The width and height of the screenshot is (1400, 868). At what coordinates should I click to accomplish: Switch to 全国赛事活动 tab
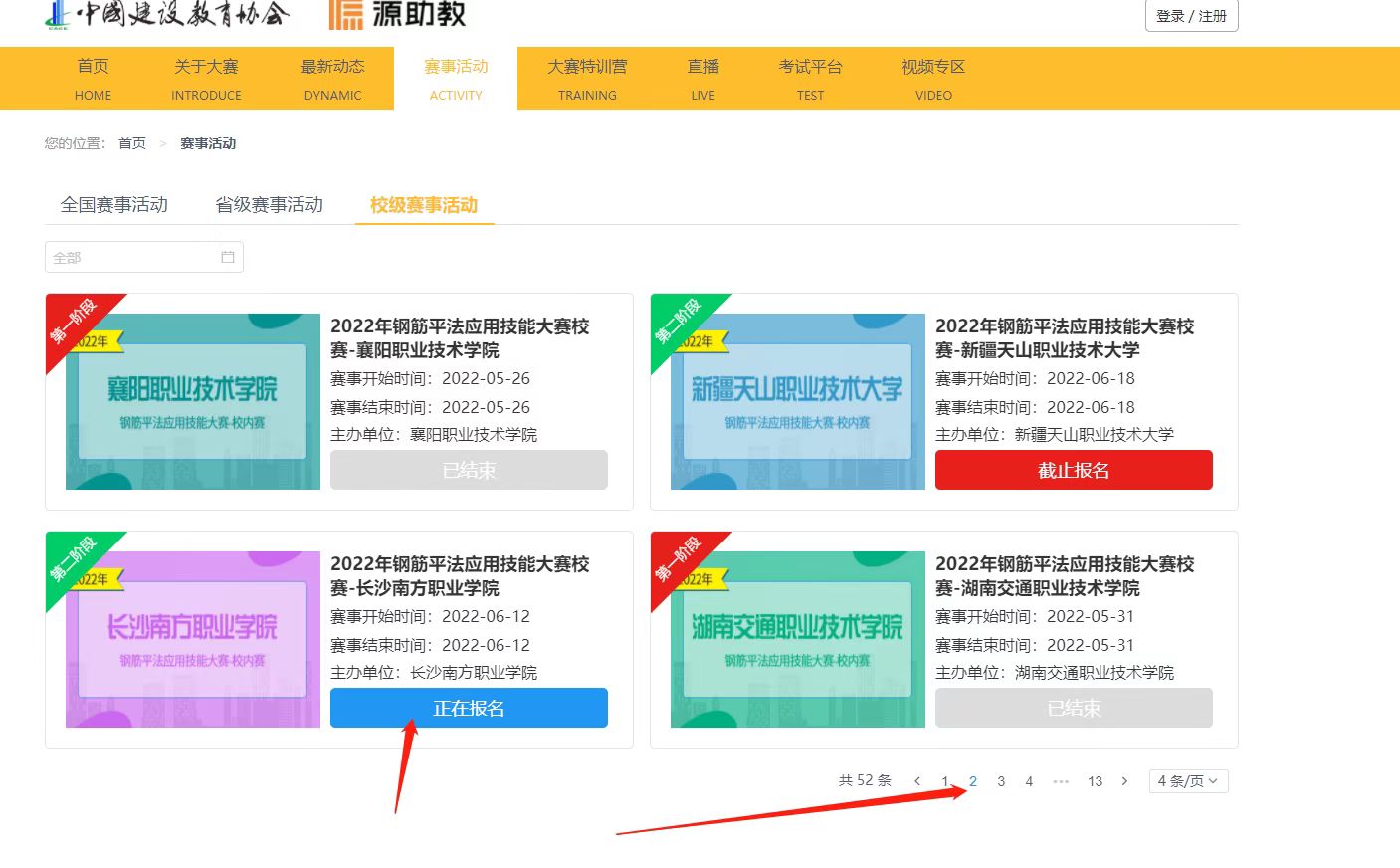click(114, 205)
